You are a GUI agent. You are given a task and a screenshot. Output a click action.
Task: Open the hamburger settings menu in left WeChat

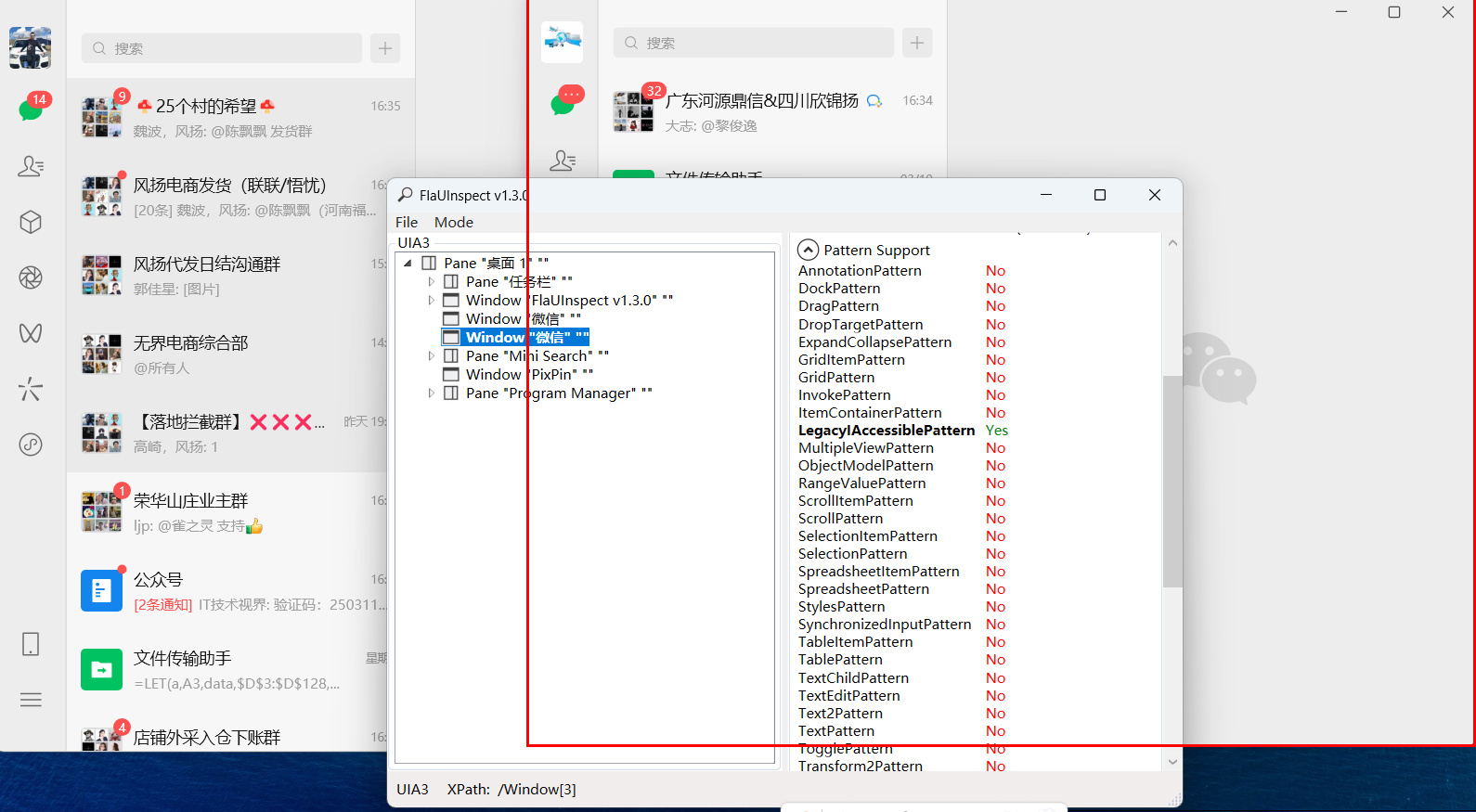(31, 700)
